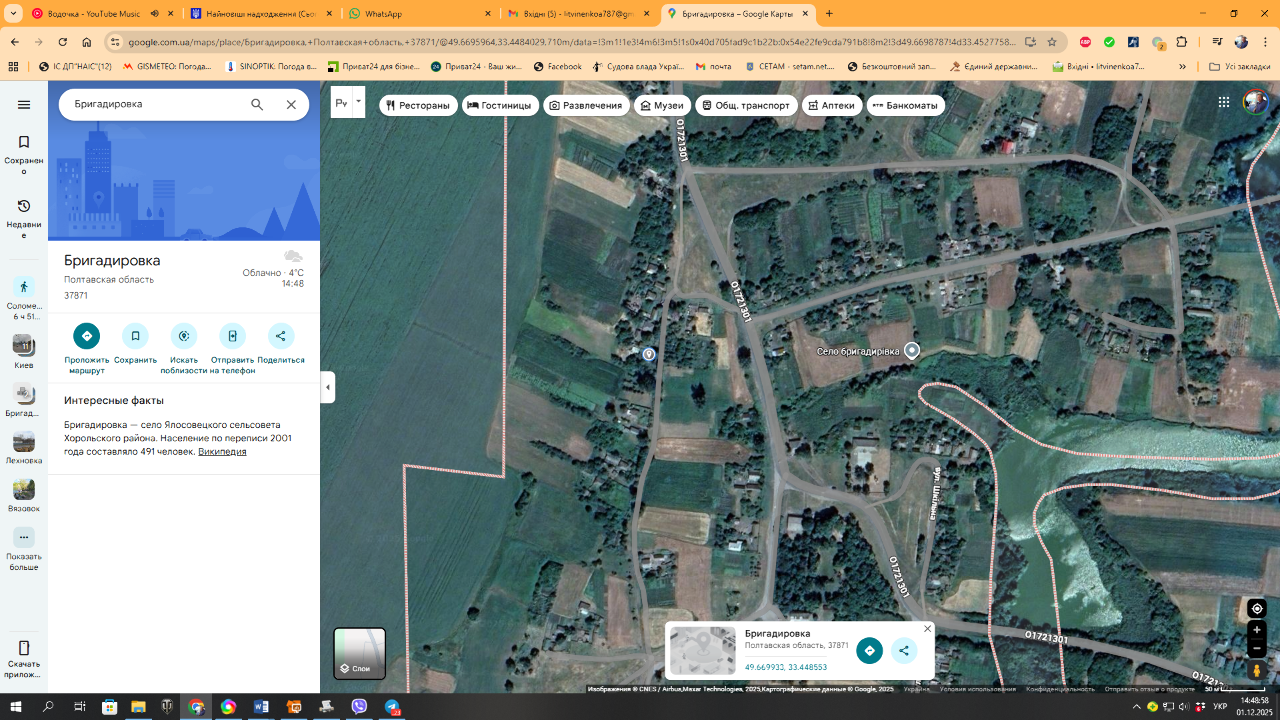Collapse the side panel with arrow
Screen dimensions: 1280x720
point(328,387)
